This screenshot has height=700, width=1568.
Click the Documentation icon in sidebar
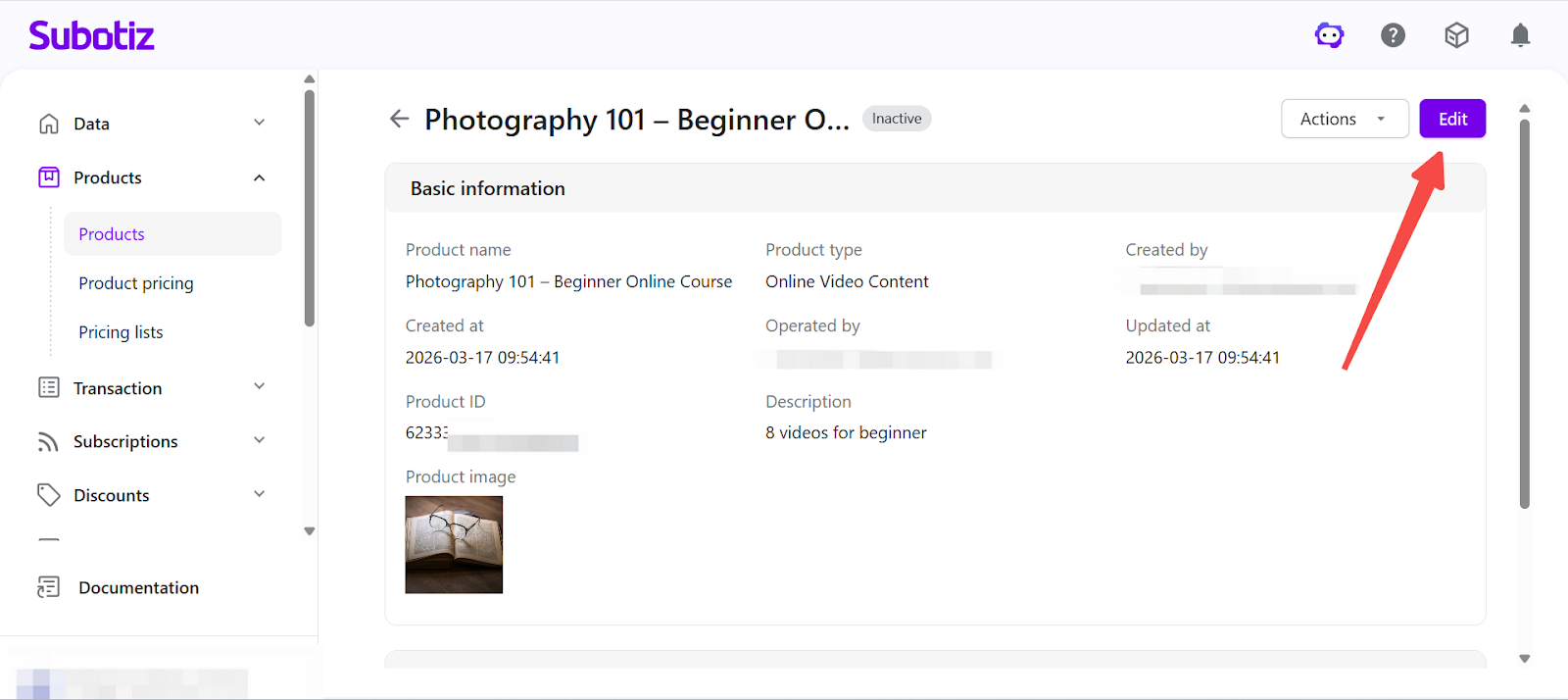pyautogui.click(x=49, y=587)
